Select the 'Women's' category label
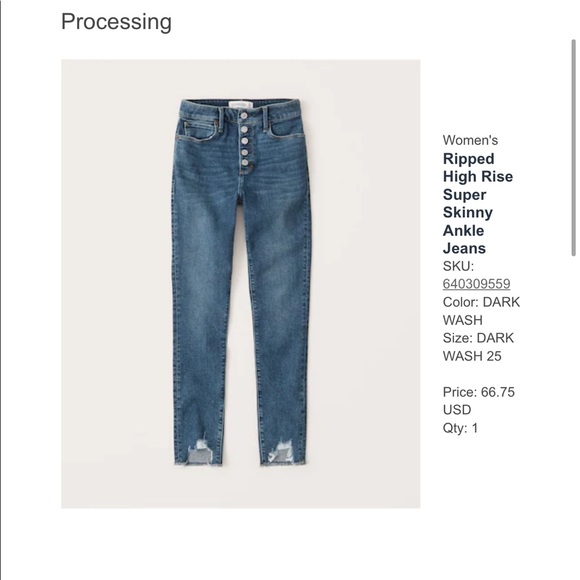This screenshot has width=580, height=580. pyautogui.click(x=470, y=140)
